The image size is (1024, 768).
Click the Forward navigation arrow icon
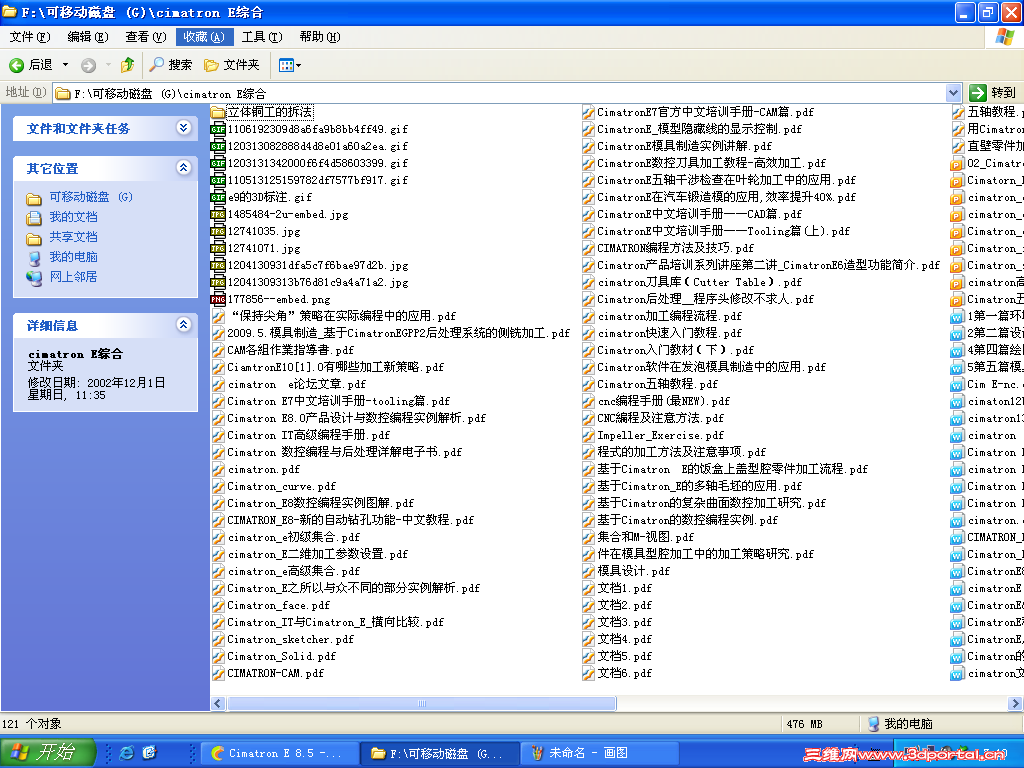pos(88,65)
